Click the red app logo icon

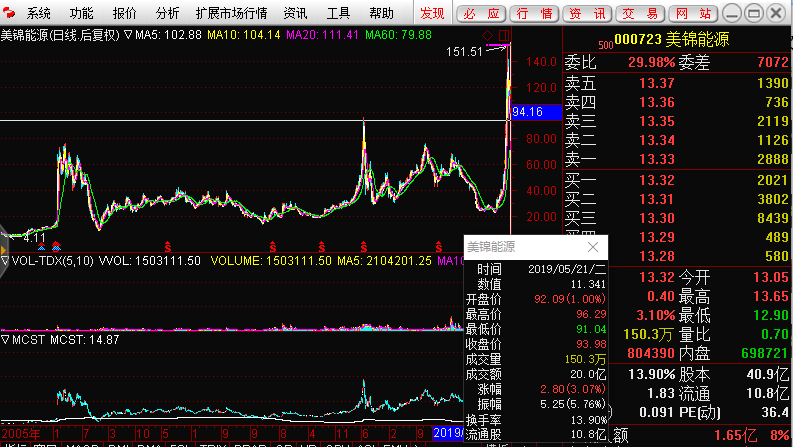tap(10, 13)
